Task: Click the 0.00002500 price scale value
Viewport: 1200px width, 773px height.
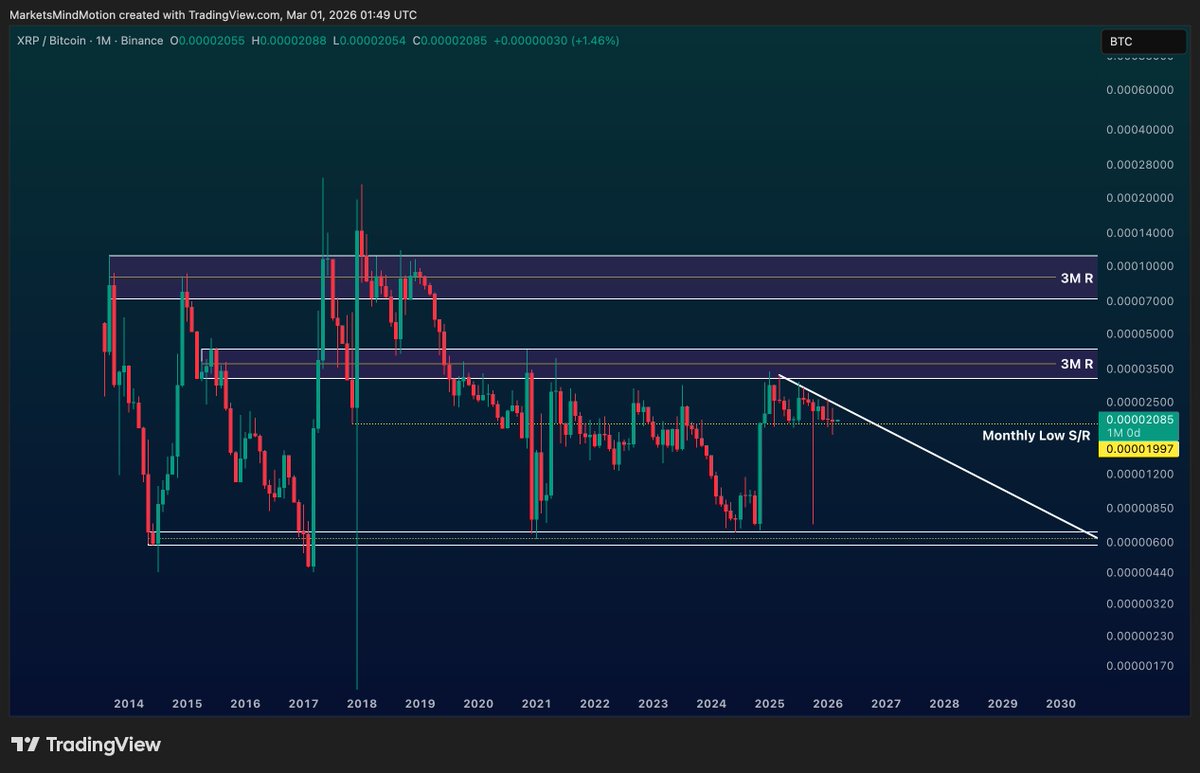Action: point(1139,402)
